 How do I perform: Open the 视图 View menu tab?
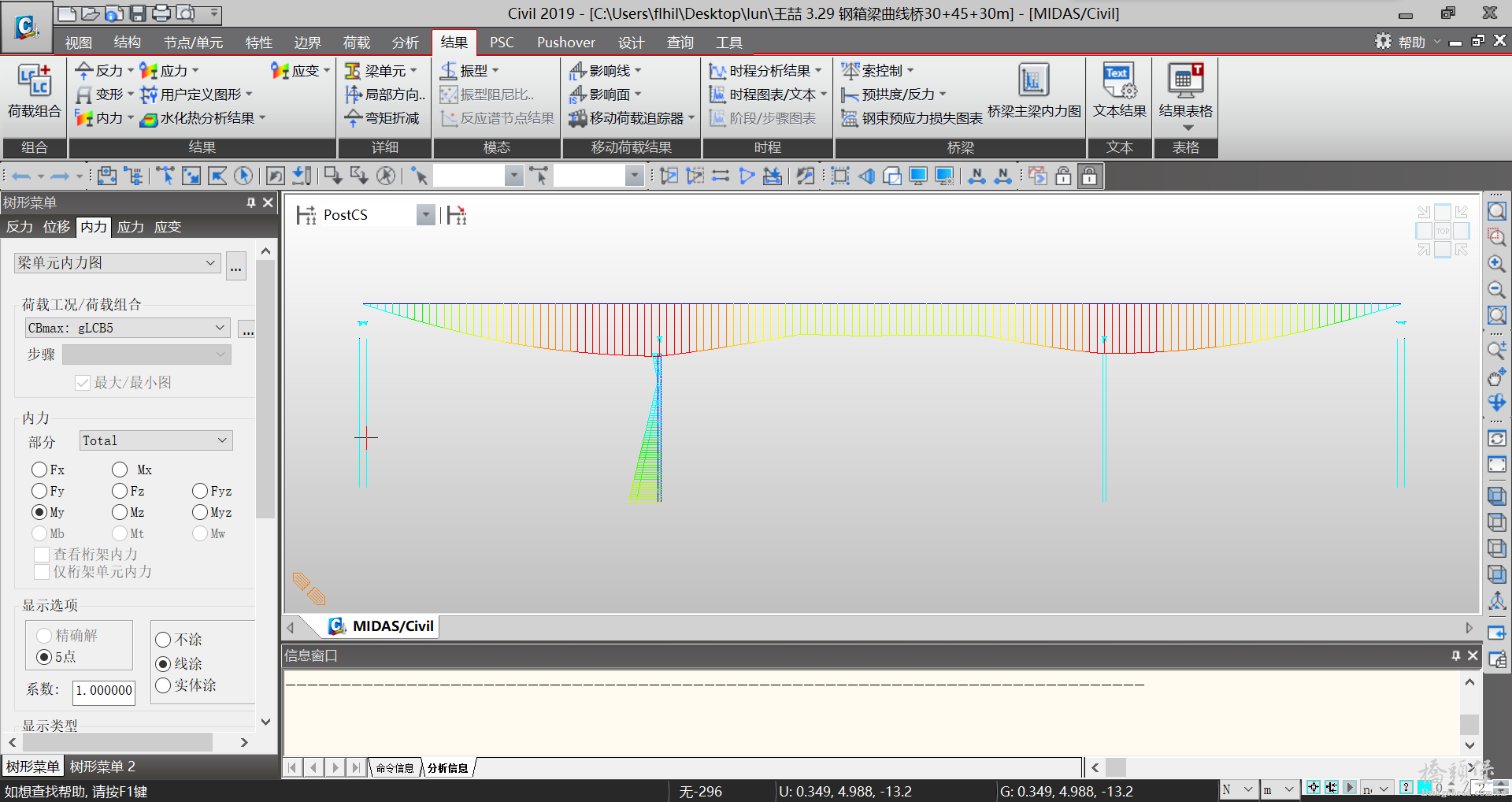tap(79, 43)
